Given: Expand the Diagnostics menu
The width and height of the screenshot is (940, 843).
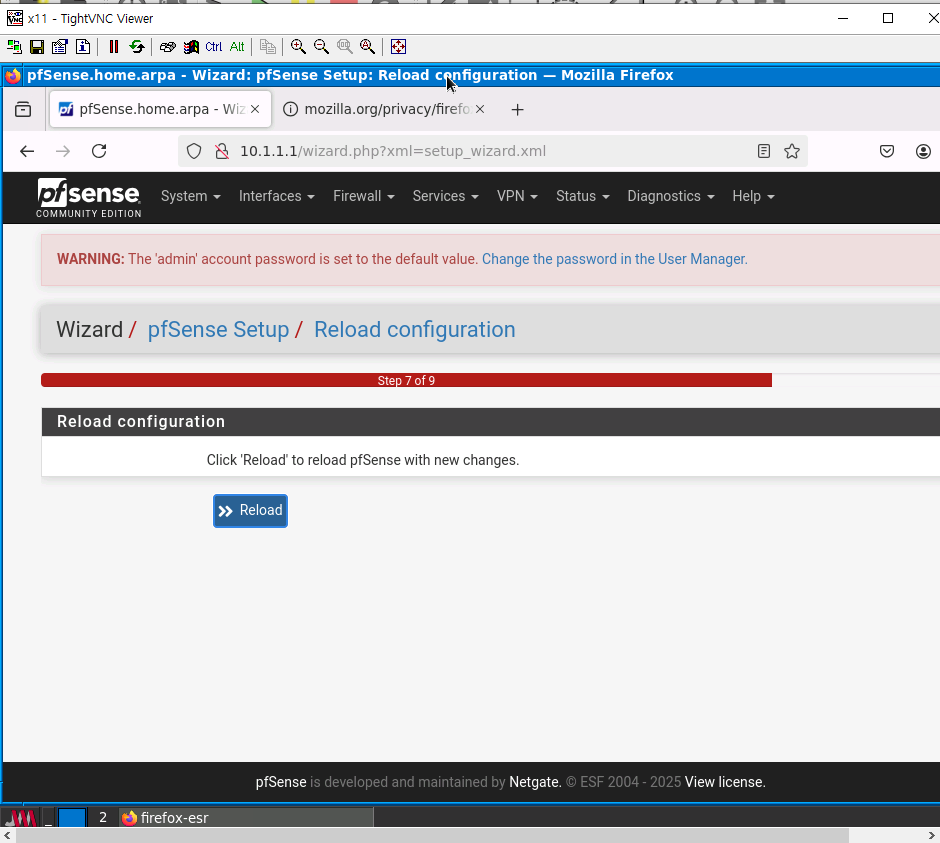Looking at the screenshot, I should (670, 196).
